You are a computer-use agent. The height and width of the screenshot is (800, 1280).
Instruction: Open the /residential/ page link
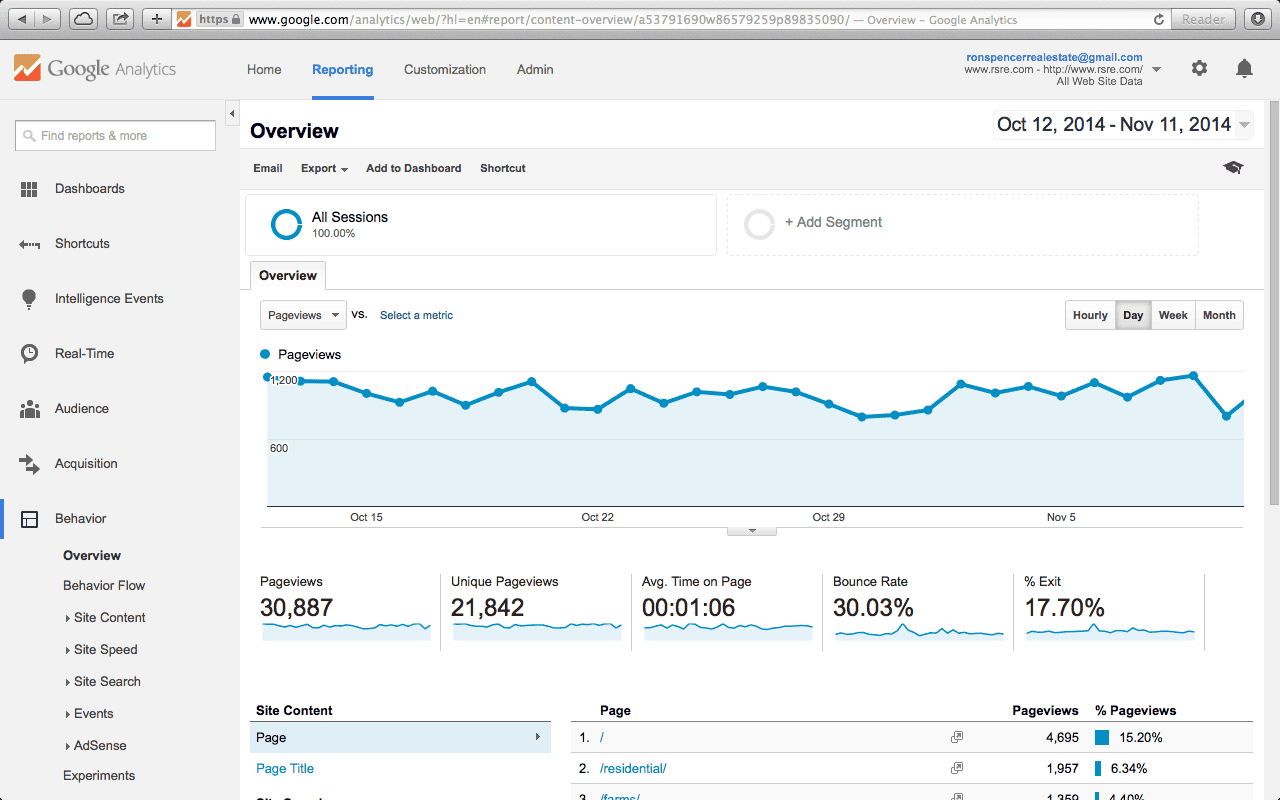click(x=633, y=769)
